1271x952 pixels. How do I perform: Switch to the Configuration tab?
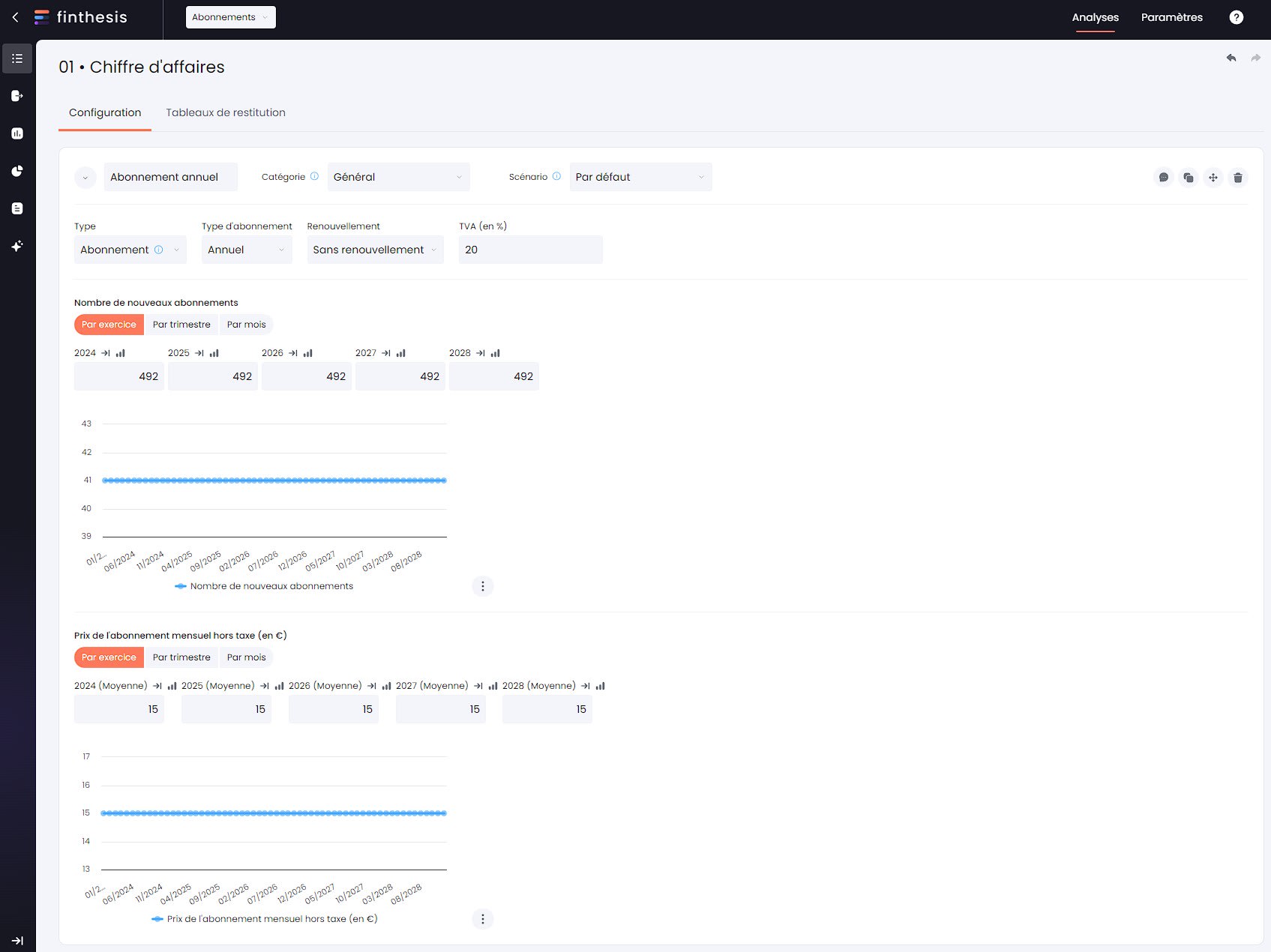[x=105, y=112]
